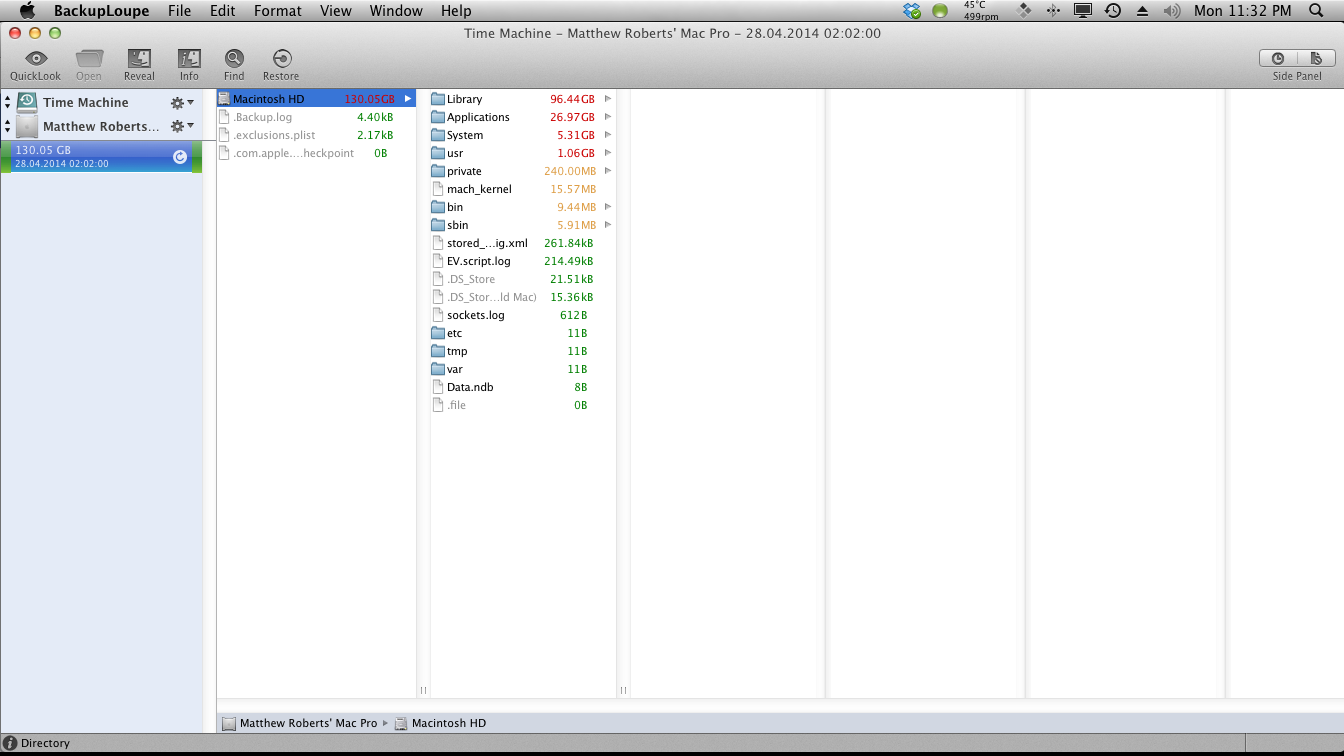Open the File menu

179,11
